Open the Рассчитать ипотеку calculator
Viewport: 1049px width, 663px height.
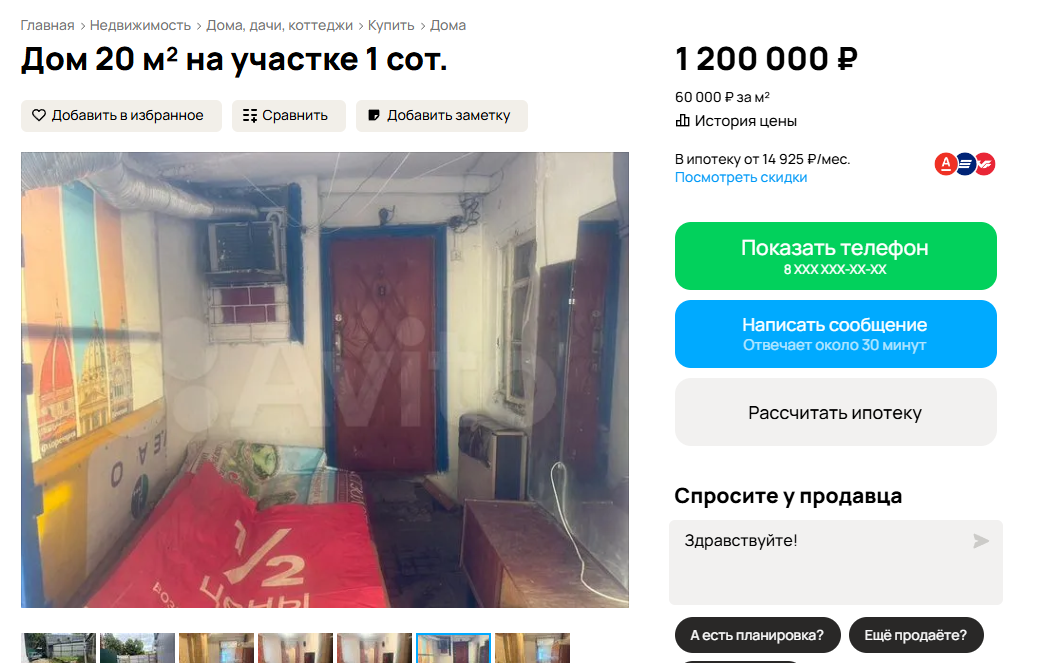tap(836, 412)
